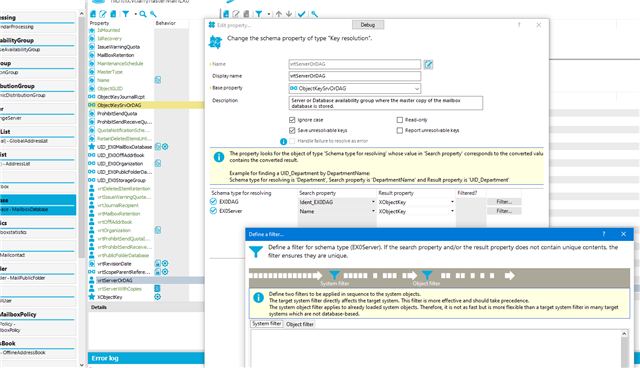Click gear behavior icon for vrtRevisionDate row
The width and height of the screenshot is (640, 368).
(x=165, y=264)
